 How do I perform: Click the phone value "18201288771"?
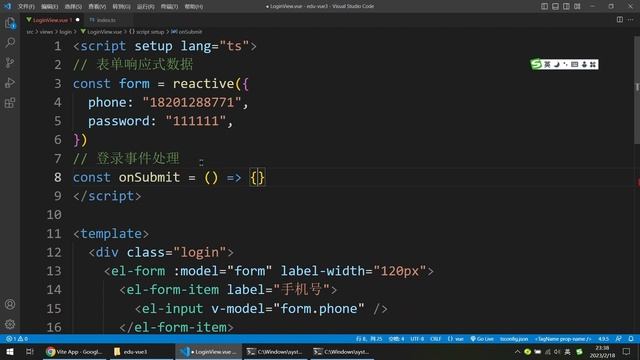(x=191, y=102)
